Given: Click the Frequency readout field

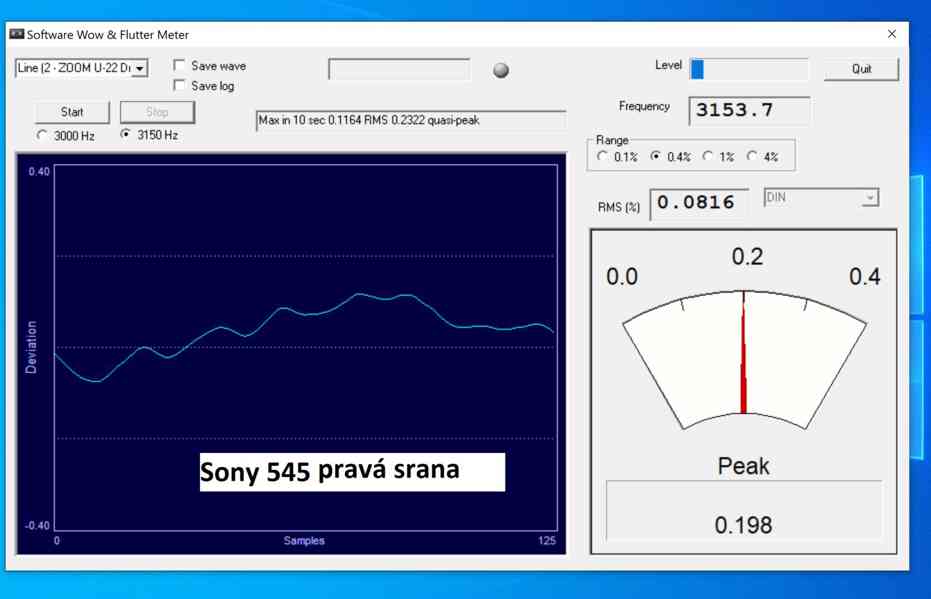Looking at the screenshot, I should pyautogui.click(x=749, y=110).
